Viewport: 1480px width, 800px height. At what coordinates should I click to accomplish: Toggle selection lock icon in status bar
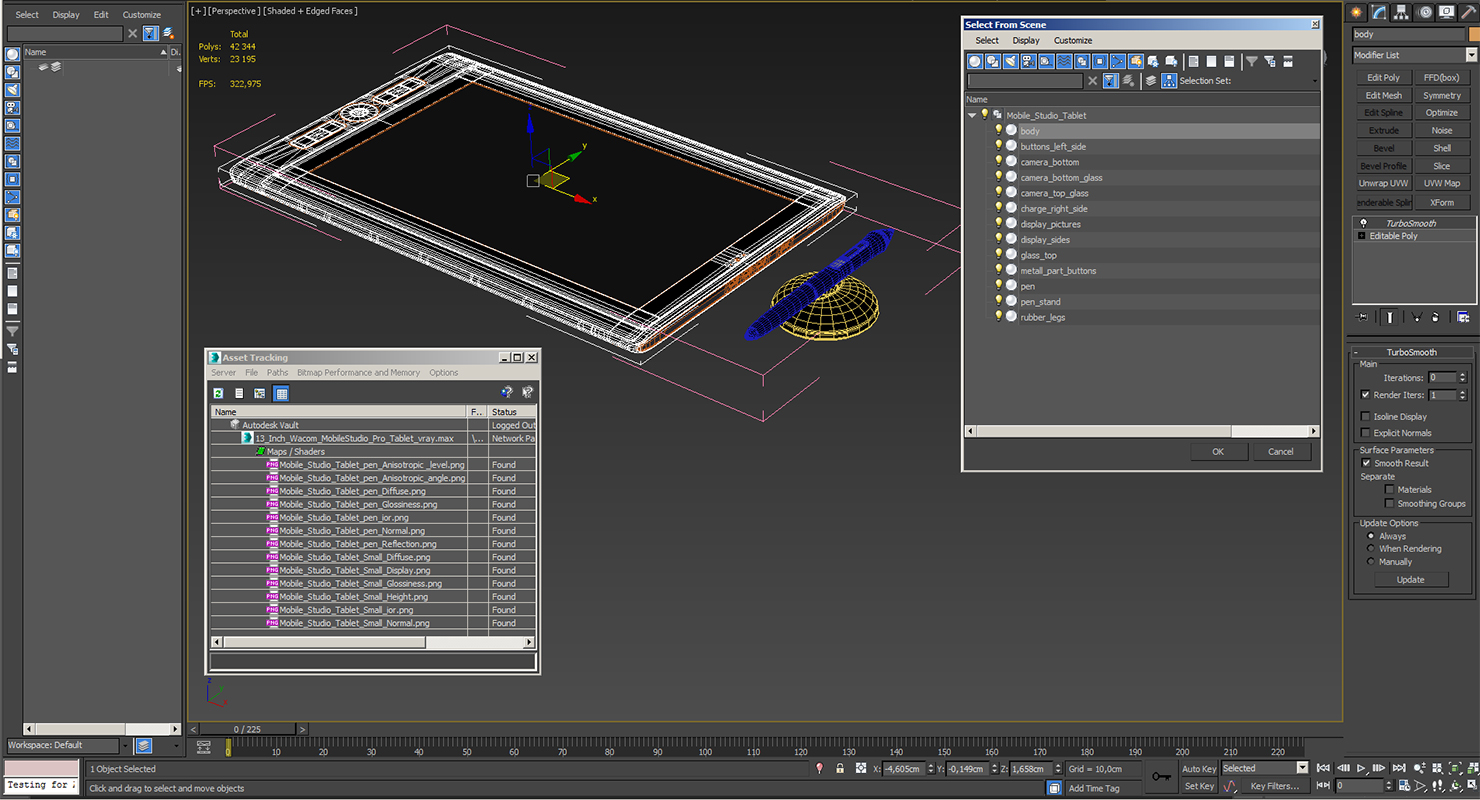(839, 769)
